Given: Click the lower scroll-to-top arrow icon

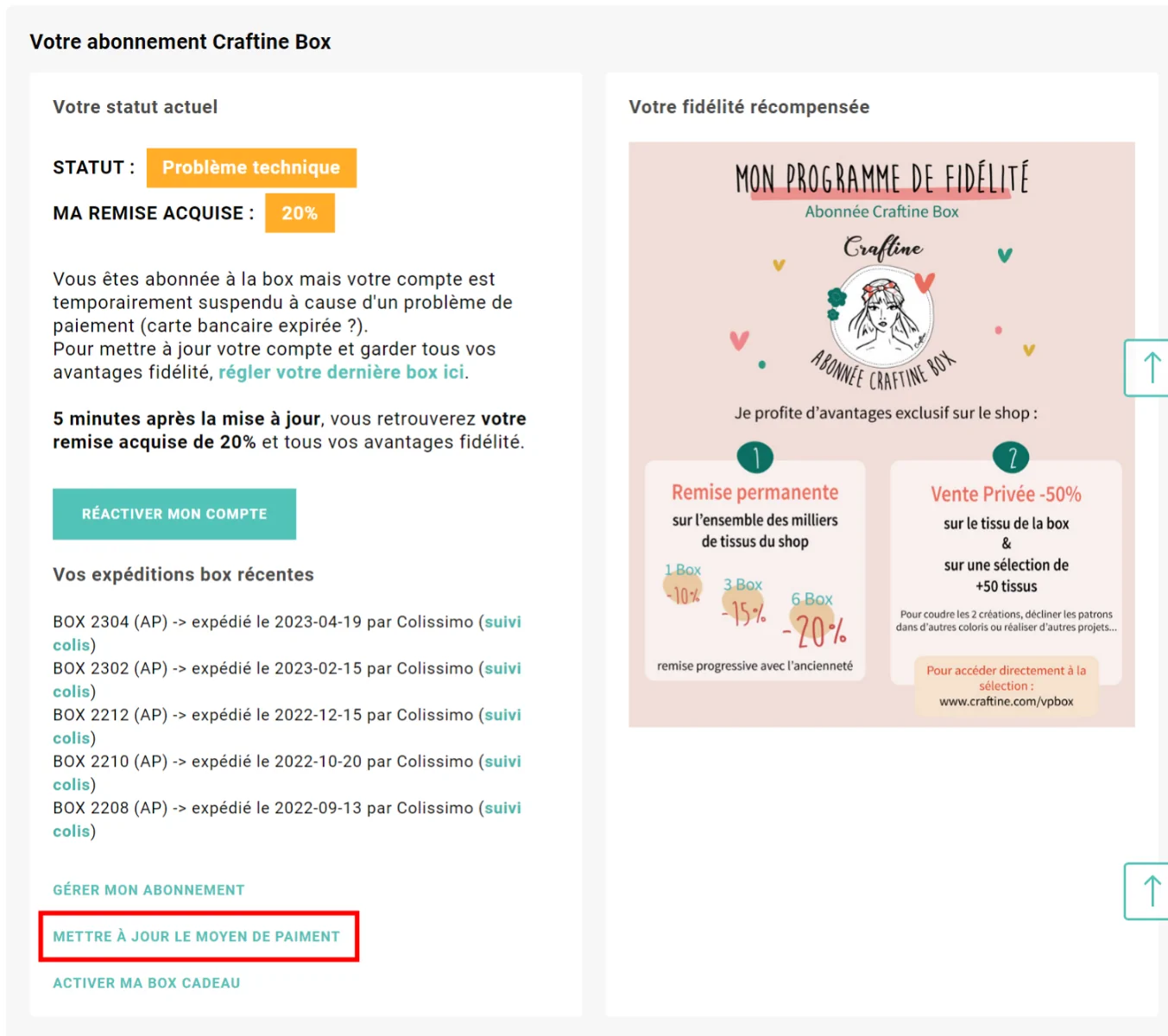Looking at the screenshot, I should [x=1148, y=891].
